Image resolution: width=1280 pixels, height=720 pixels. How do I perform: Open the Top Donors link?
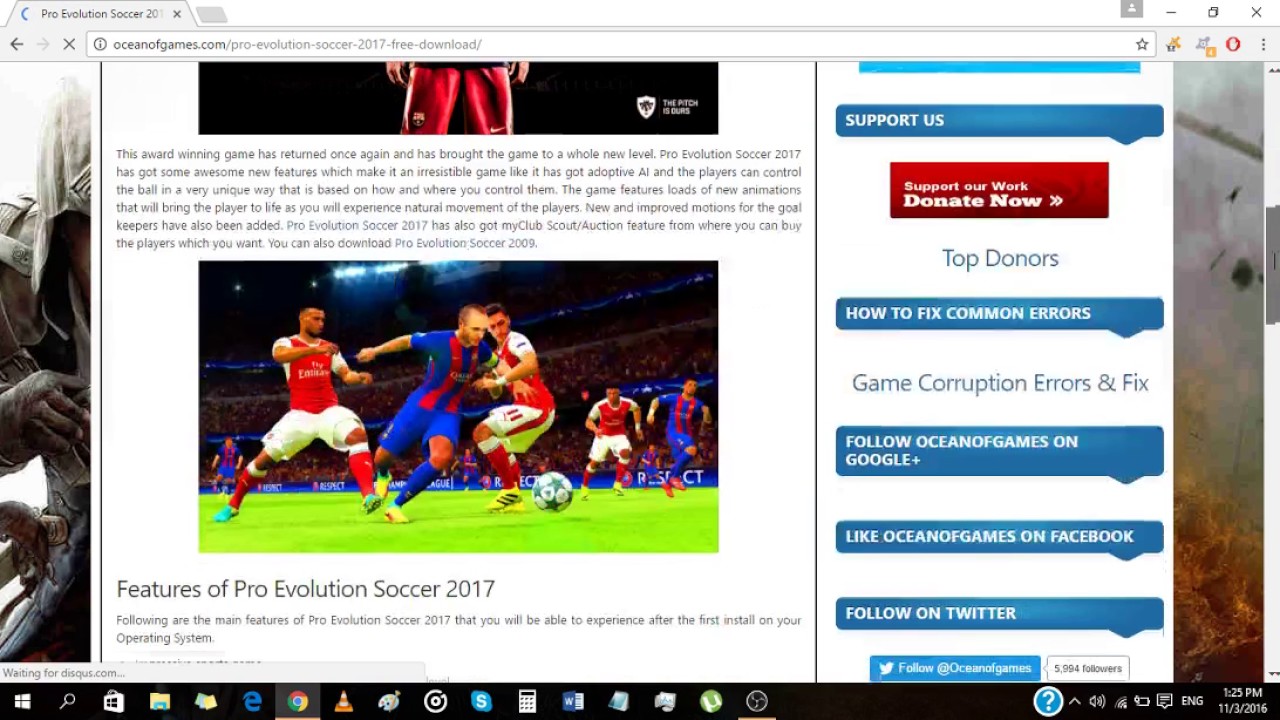(x=1000, y=258)
